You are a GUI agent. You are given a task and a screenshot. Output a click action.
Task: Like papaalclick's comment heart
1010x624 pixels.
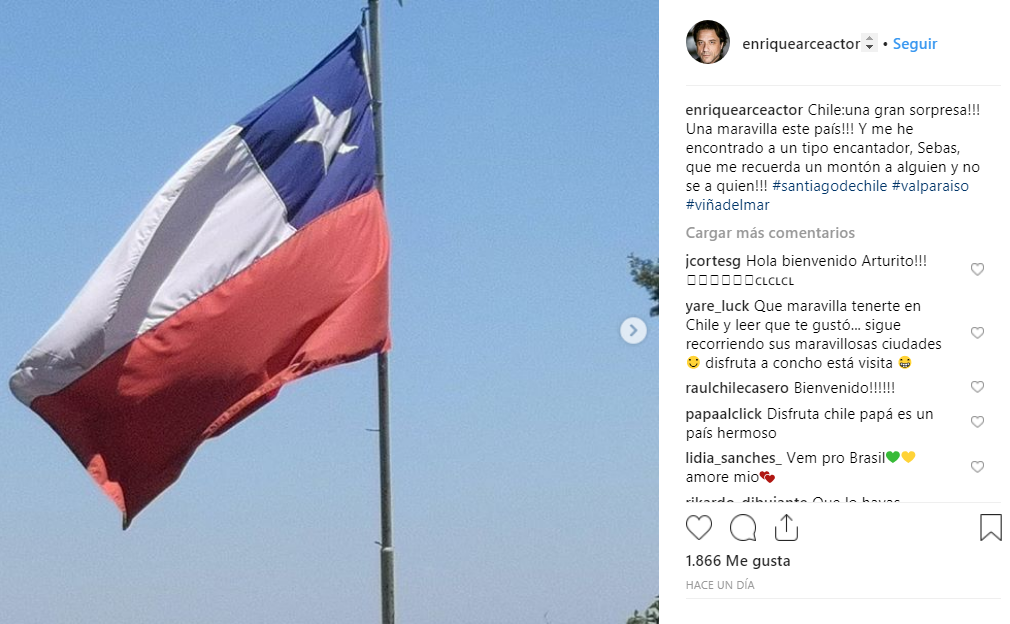(977, 422)
